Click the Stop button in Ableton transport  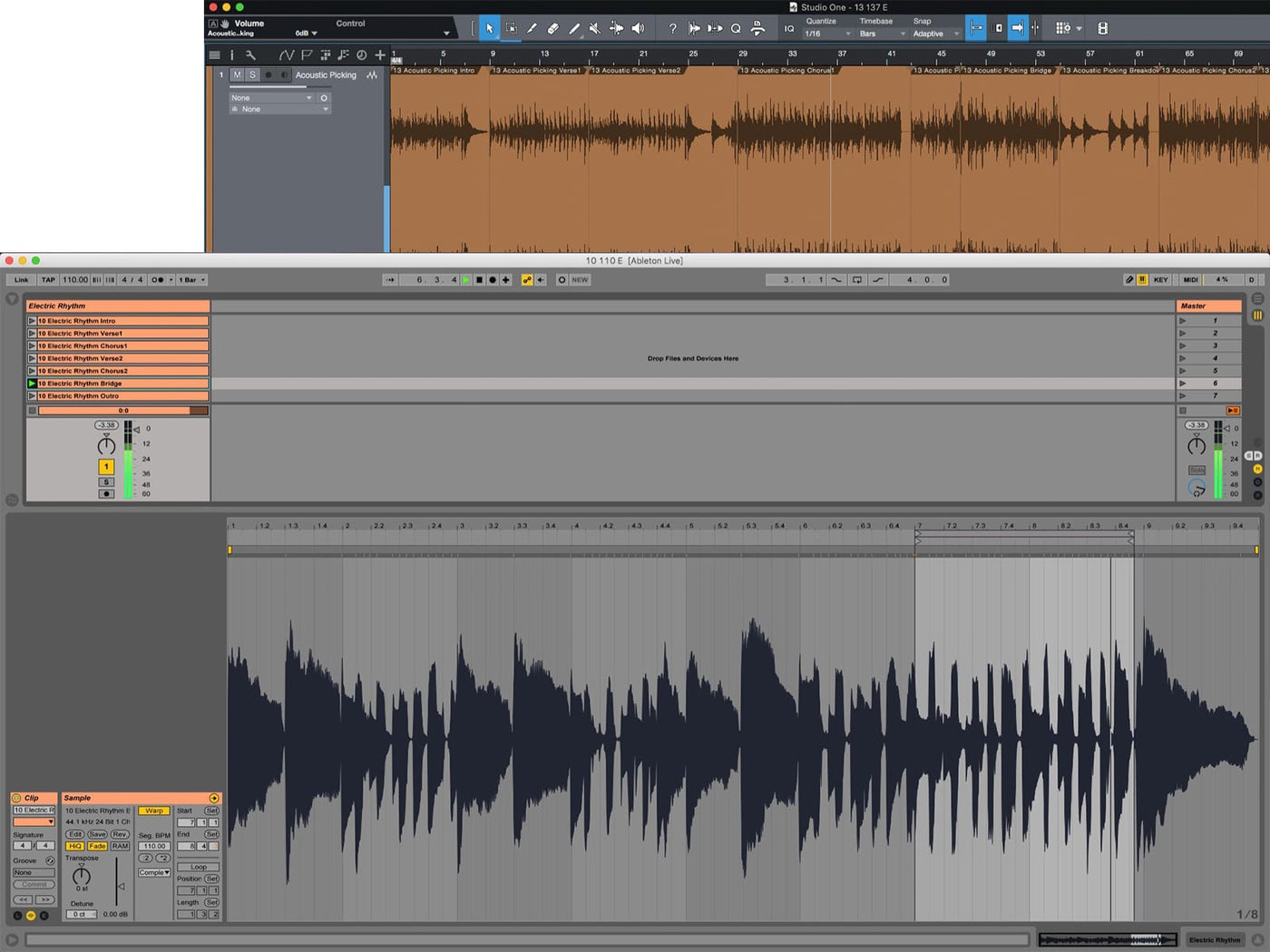[479, 280]
